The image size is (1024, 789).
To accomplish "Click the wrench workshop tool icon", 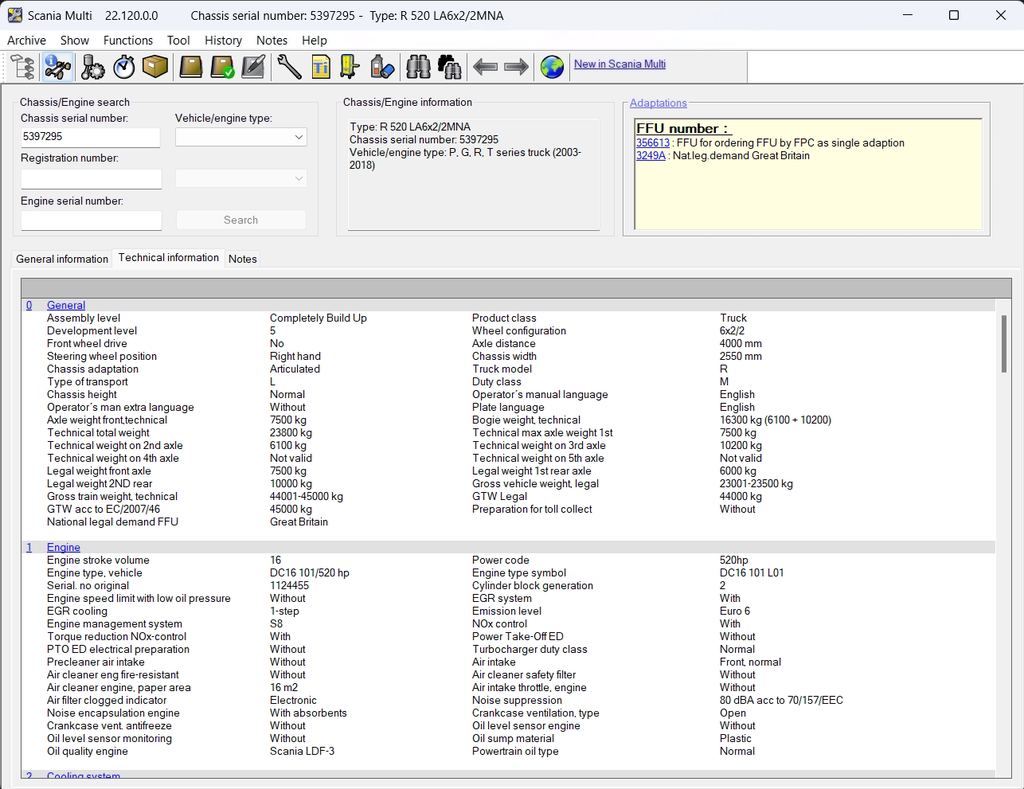I will 288,67.
